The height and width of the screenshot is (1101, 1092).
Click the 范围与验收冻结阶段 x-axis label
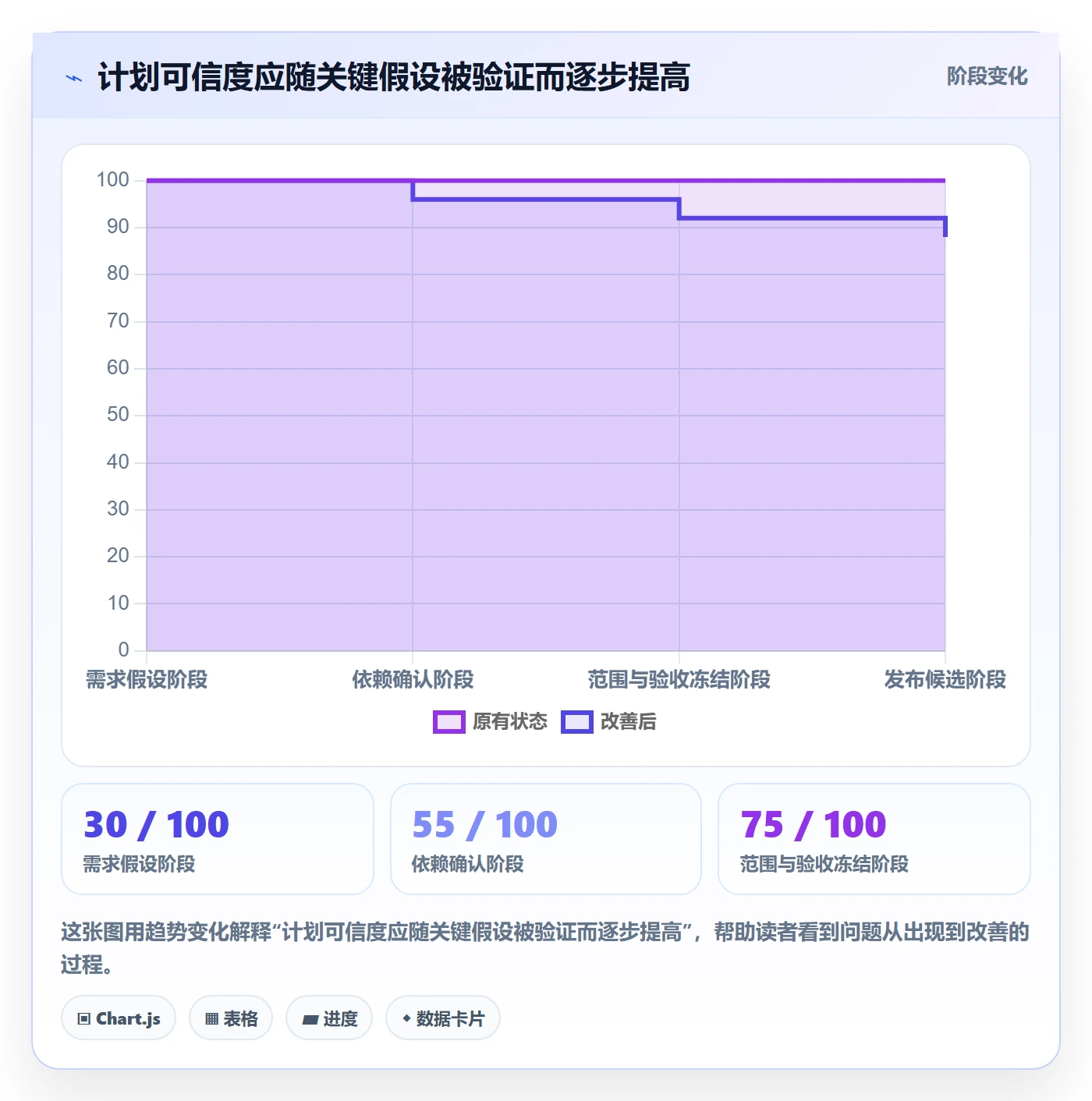679,680
